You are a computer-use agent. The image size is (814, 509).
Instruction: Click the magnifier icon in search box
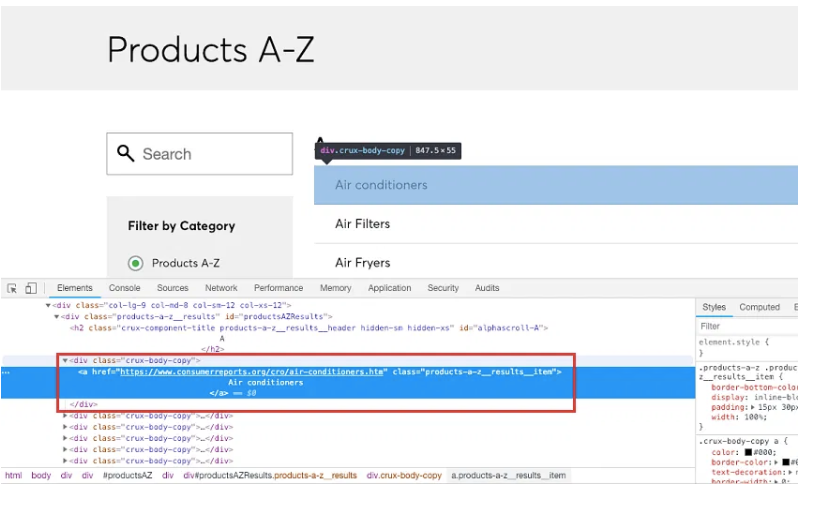click(126, 153)
